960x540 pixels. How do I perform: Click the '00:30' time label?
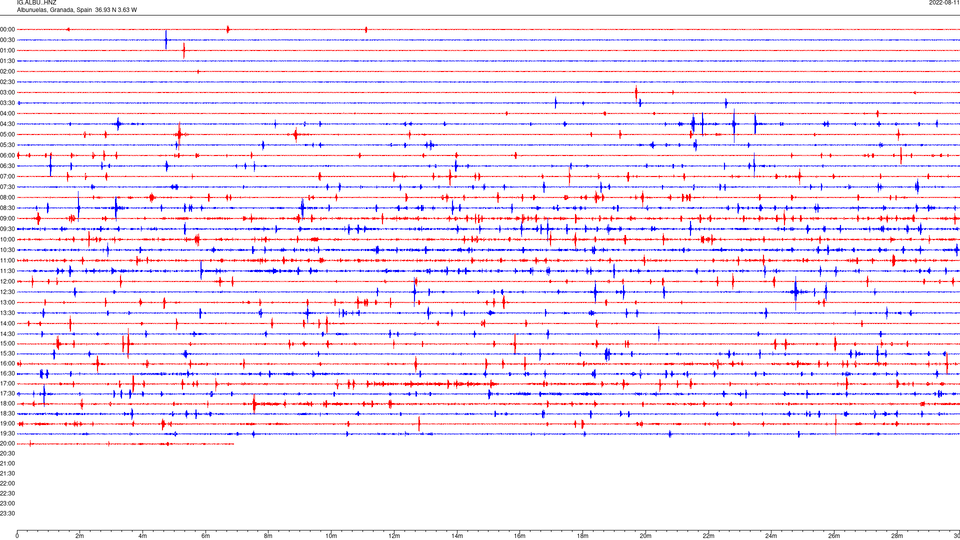[8, 40]
